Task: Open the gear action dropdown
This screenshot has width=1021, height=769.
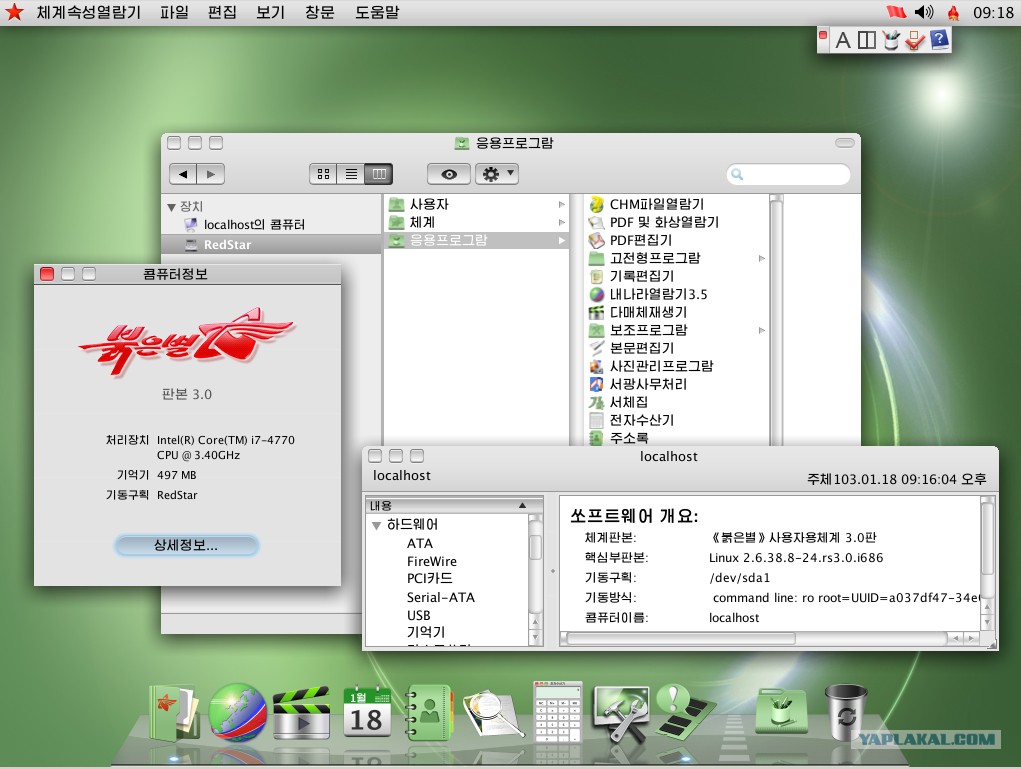Action: (497, 174)
